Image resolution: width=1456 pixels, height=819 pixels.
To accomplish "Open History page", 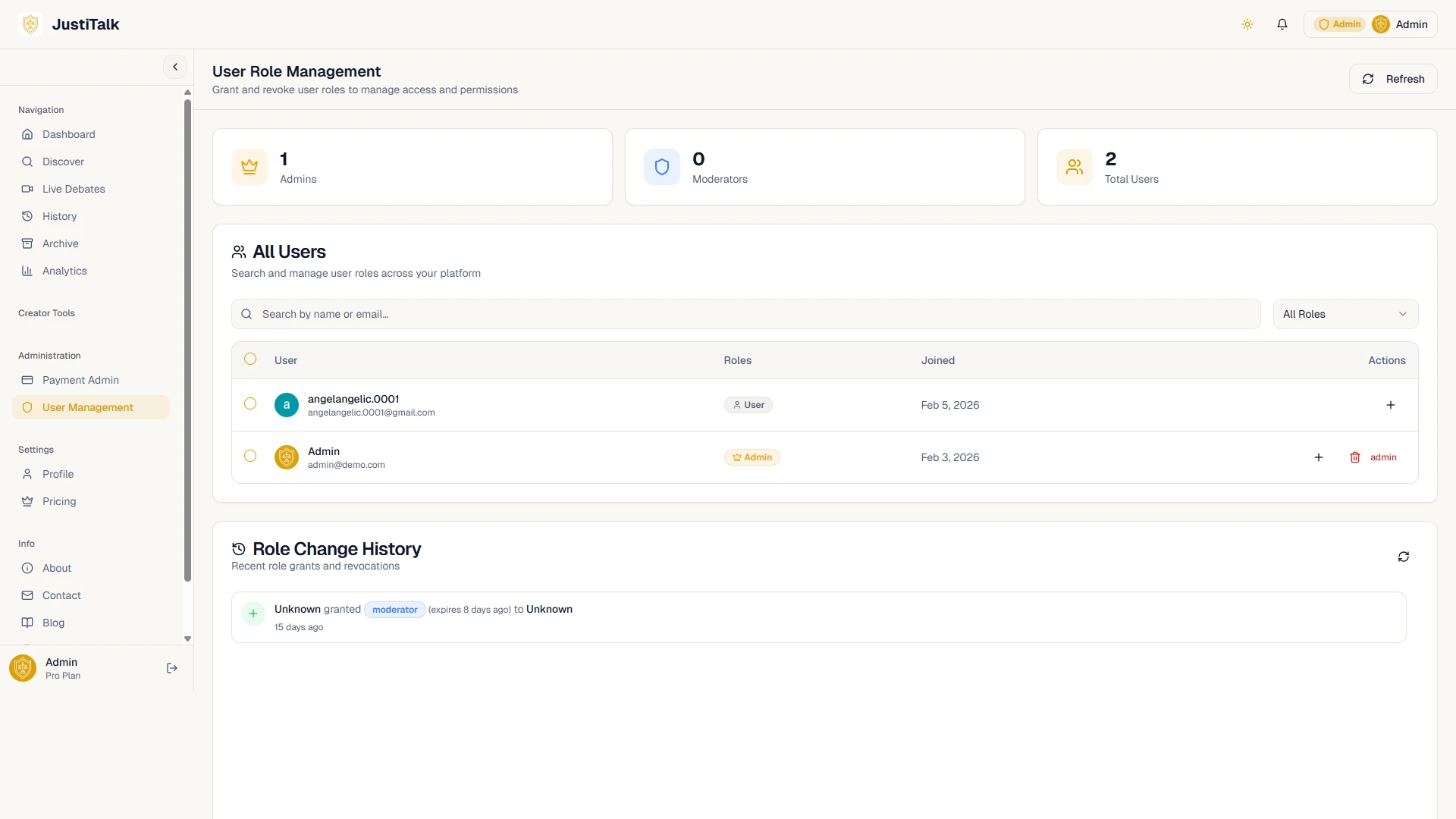I will [91, 216].
